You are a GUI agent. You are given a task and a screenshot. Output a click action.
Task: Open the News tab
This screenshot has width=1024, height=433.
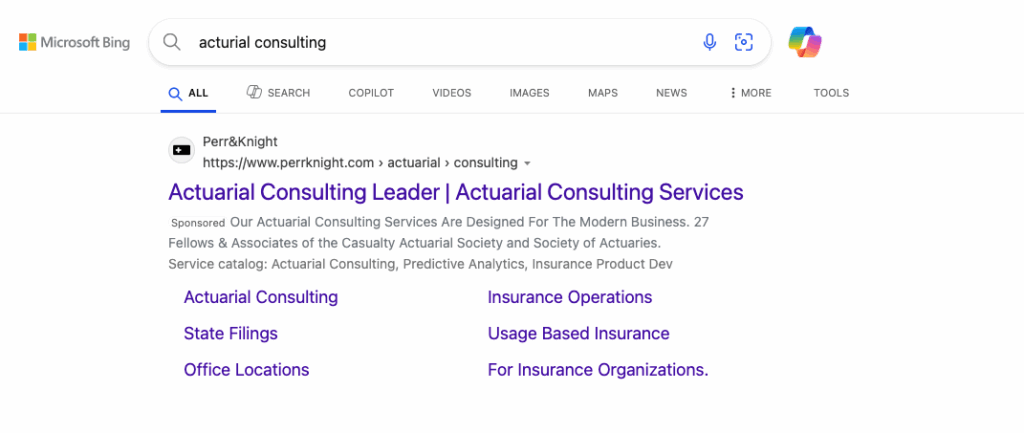pyautogui.click(x=671, y=93)
